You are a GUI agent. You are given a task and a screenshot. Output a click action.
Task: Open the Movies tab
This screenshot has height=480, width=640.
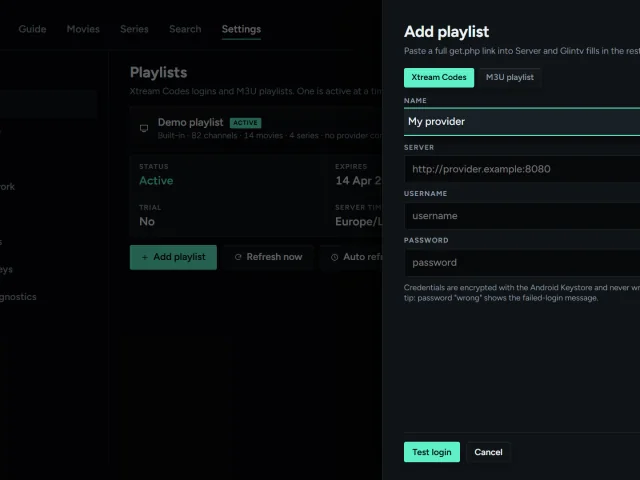(x=83, y=29)
